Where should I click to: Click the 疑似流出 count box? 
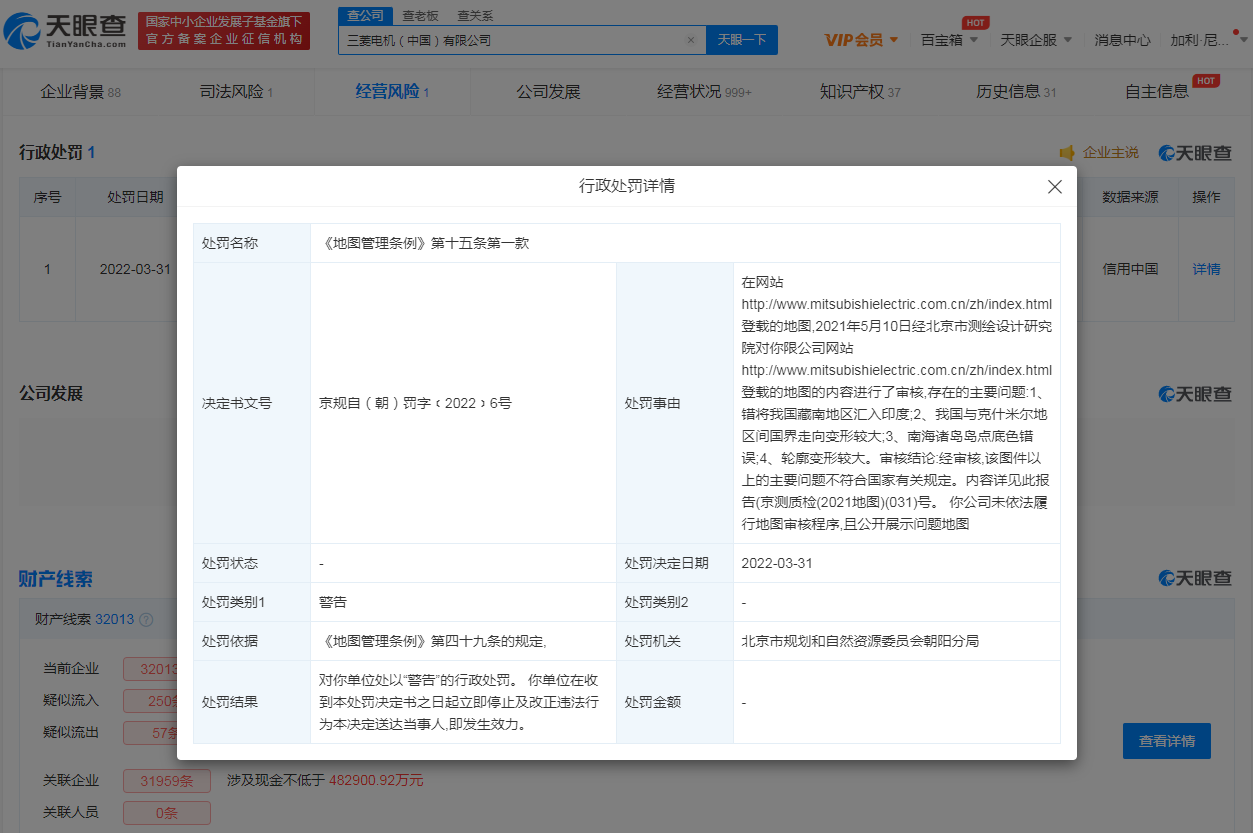(x=151, y=732)
